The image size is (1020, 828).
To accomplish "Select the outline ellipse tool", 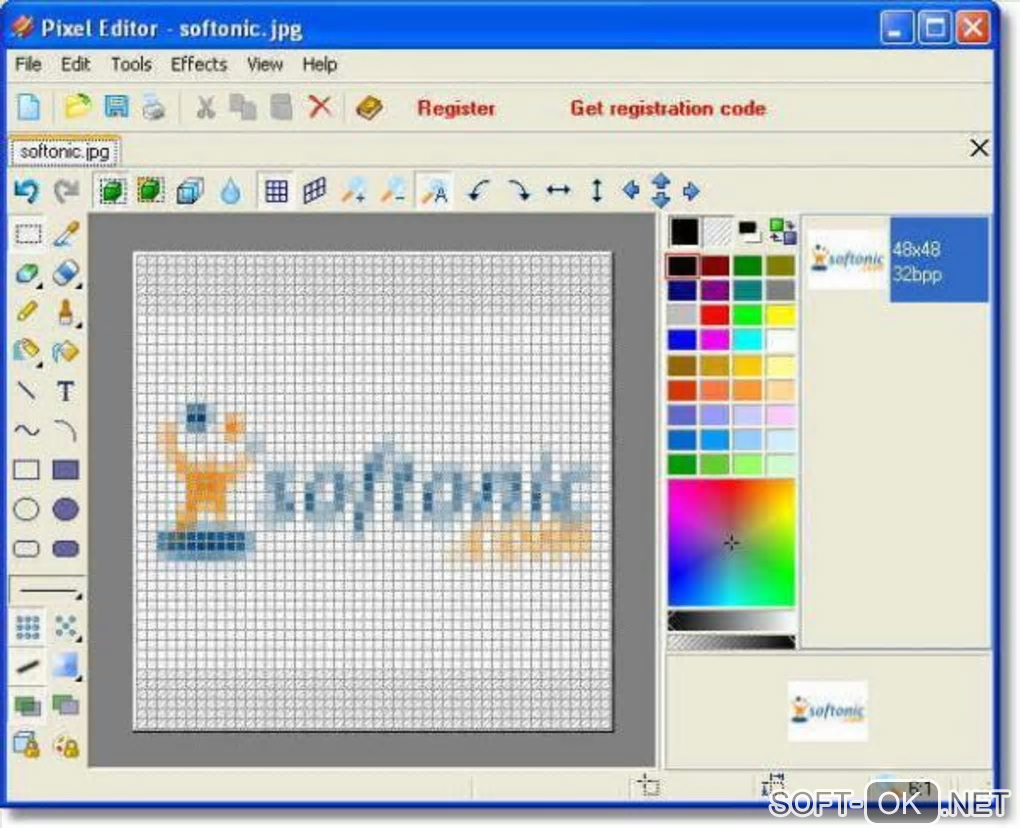I will tap(27, 509).
